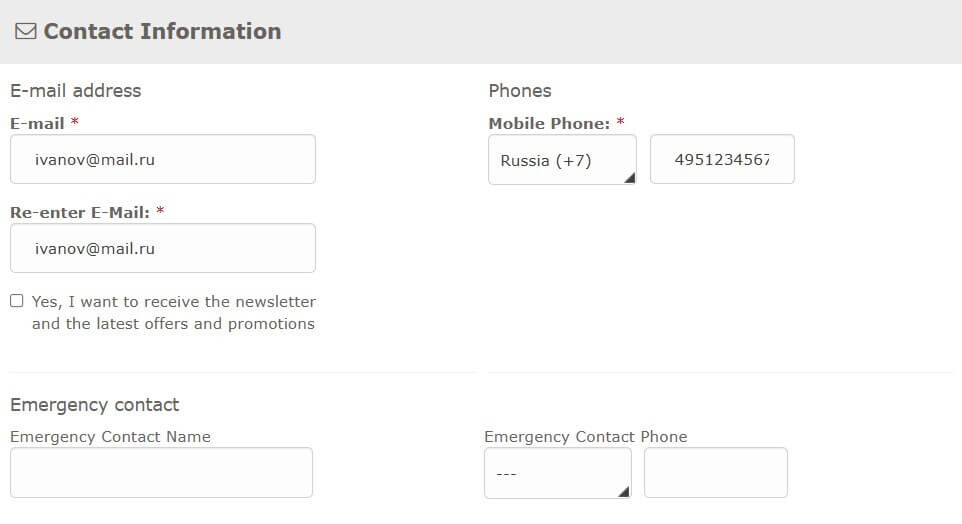Focus the E-mail input with ivanov@mail.ru
Viewport: 962px width, 524px height.
click(163, 159)
